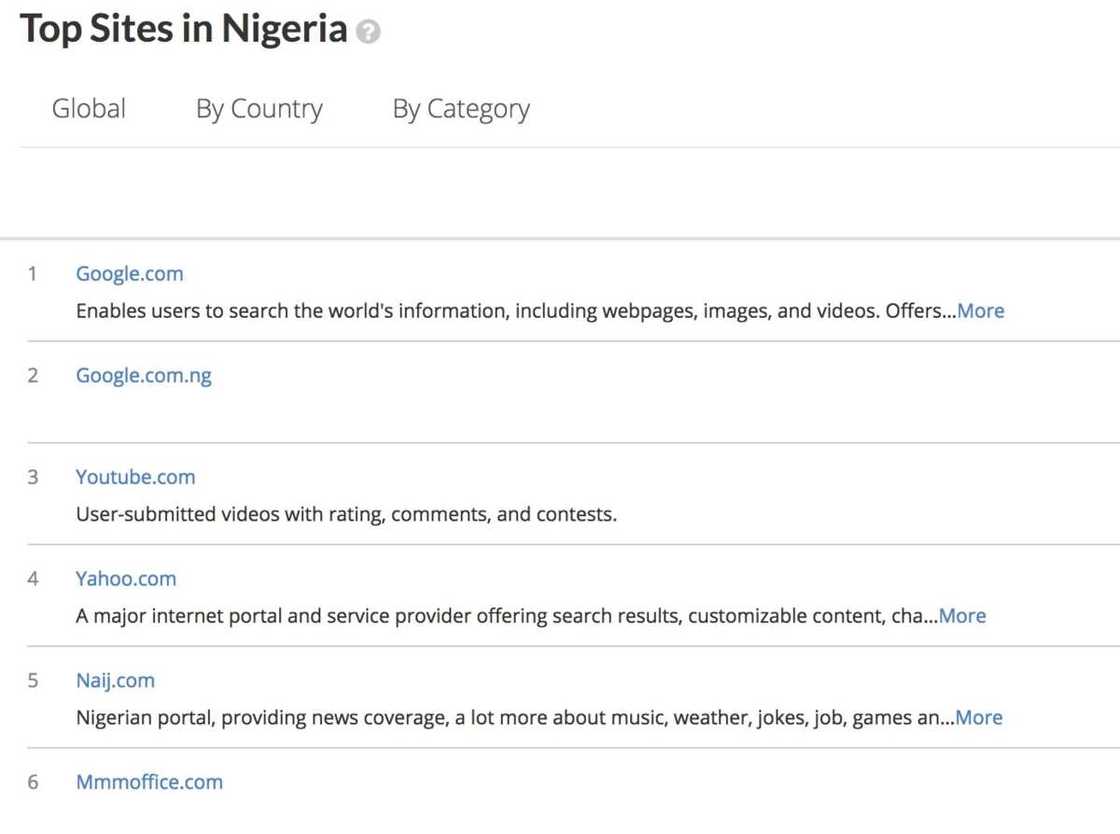Expand the More text under Naij.com
Viewport: 1120px width, 834px height.
coord(978,717)
